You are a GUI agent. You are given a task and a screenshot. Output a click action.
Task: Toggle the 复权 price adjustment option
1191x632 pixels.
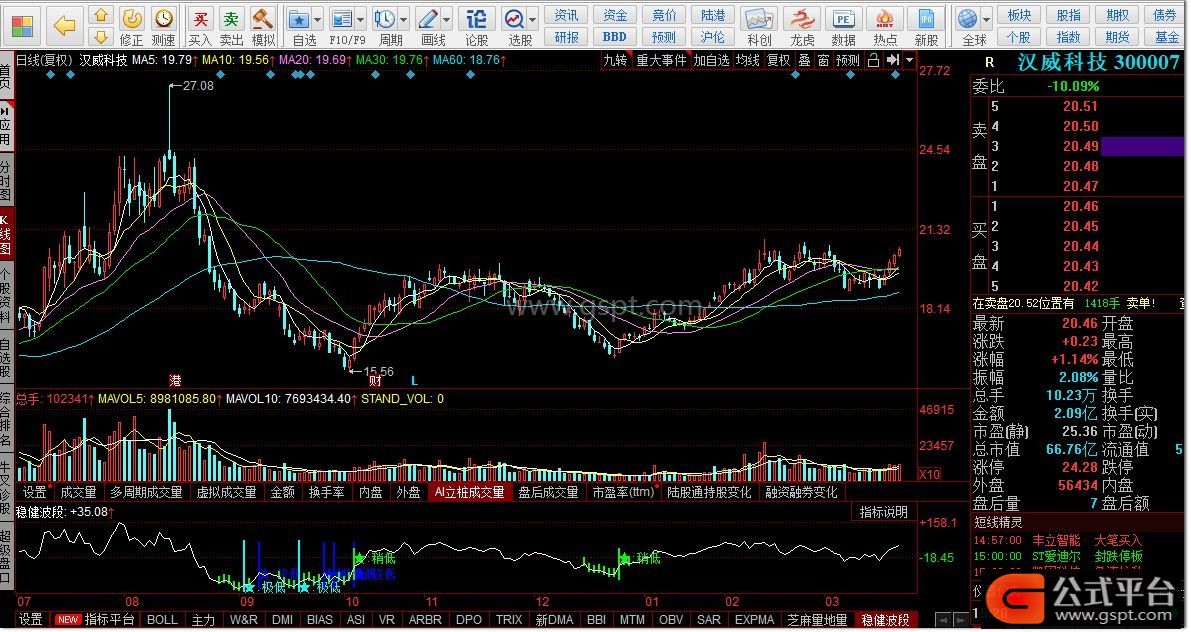778,60
